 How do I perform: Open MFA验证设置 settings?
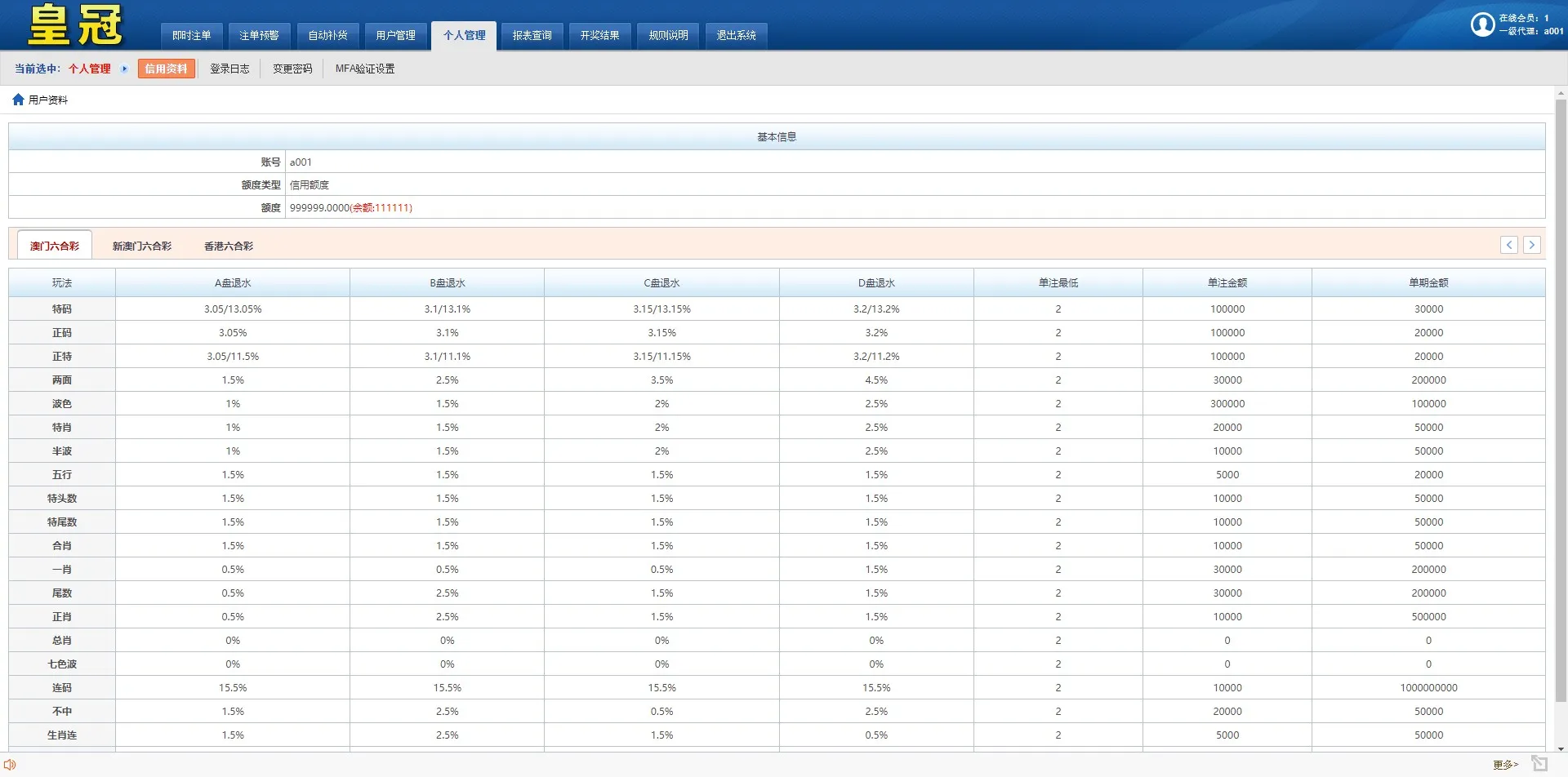click(364, 69)
